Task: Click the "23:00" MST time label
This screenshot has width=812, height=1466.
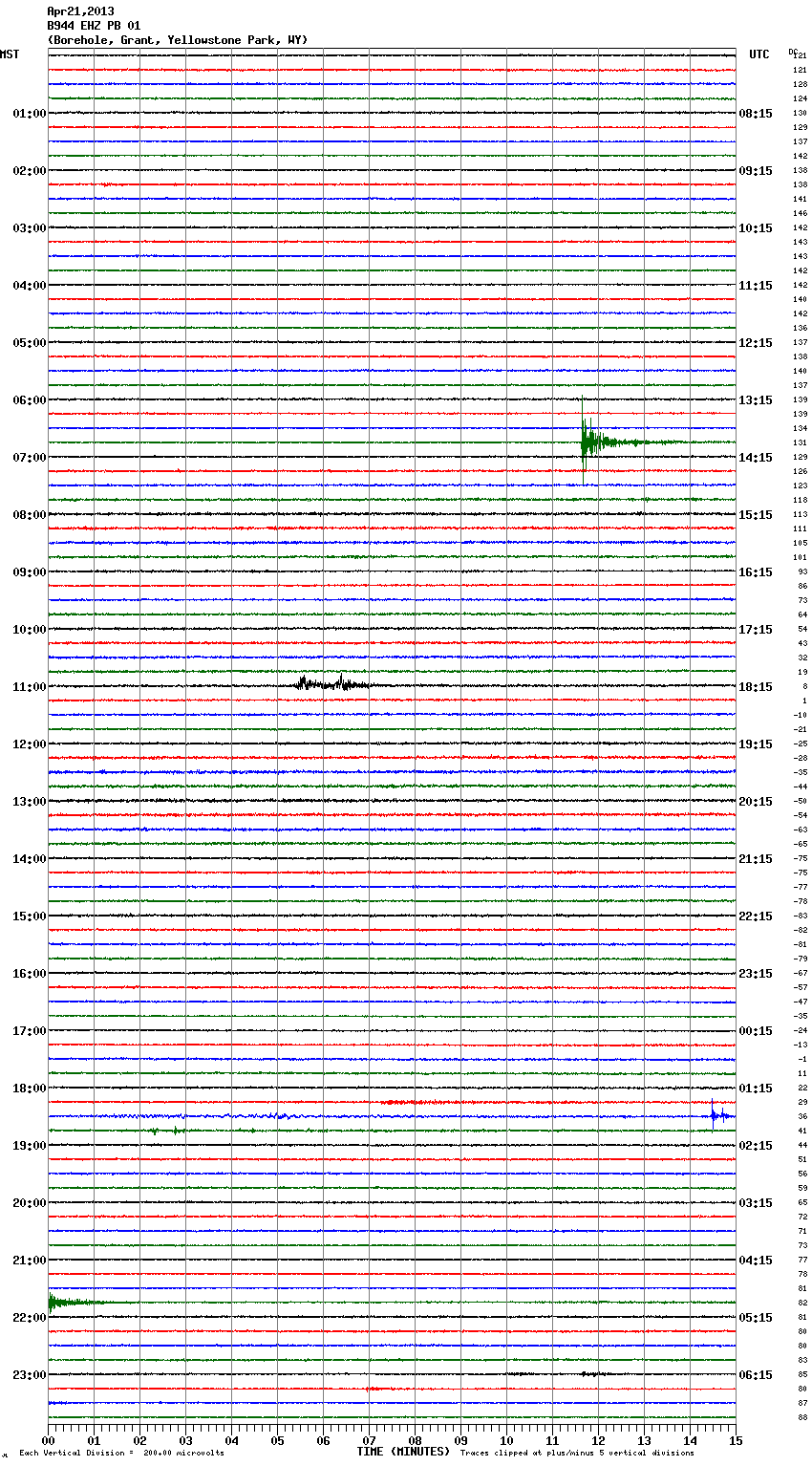Action: [30, 1375]
